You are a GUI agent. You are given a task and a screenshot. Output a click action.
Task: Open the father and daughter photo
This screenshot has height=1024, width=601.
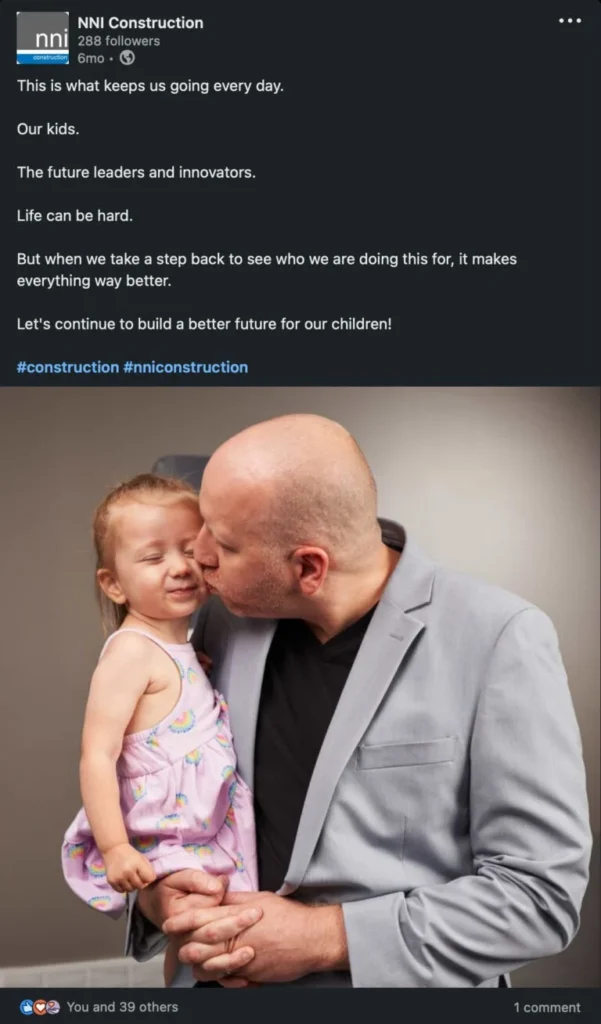point(300,687)
